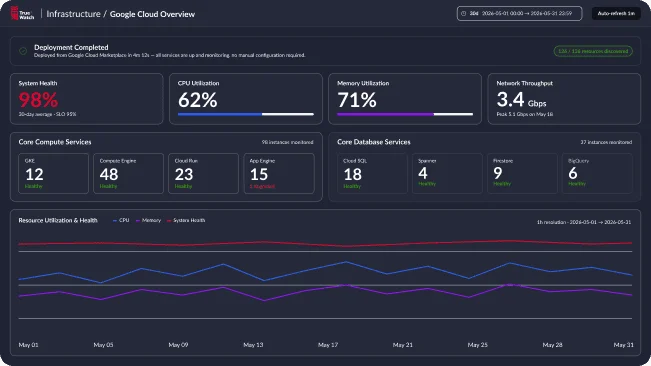Click the Healthy status under GKE
The height and width of the screenshot is (366, 651).
[x=33, y=186]
